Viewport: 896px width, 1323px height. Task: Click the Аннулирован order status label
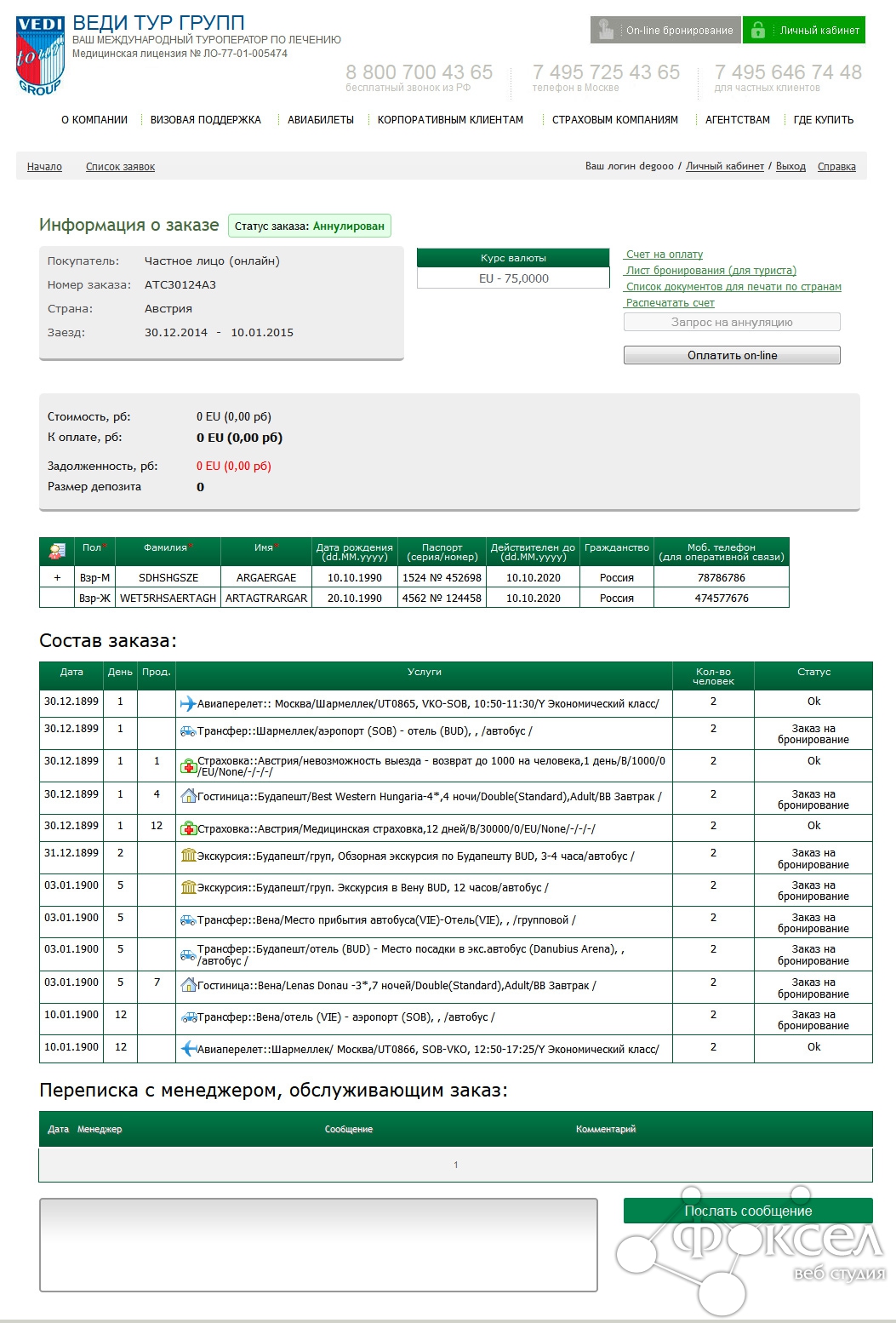click(x=349, y=226)
